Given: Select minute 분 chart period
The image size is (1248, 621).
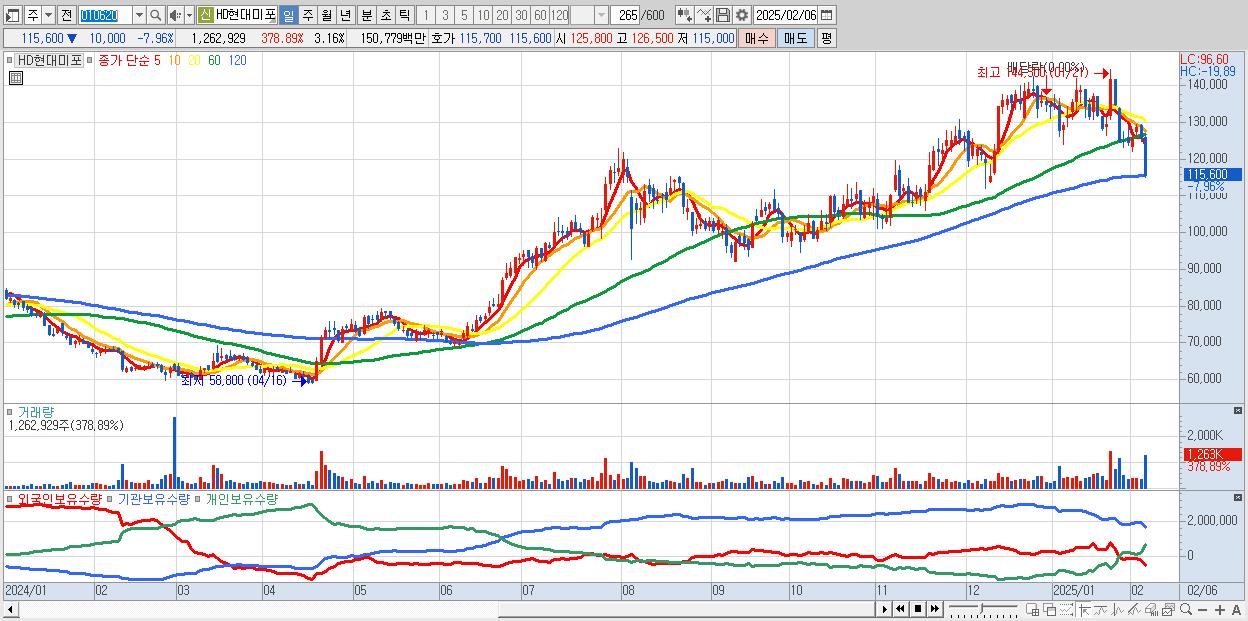Looking at the screenshot, I should [366, 15].
